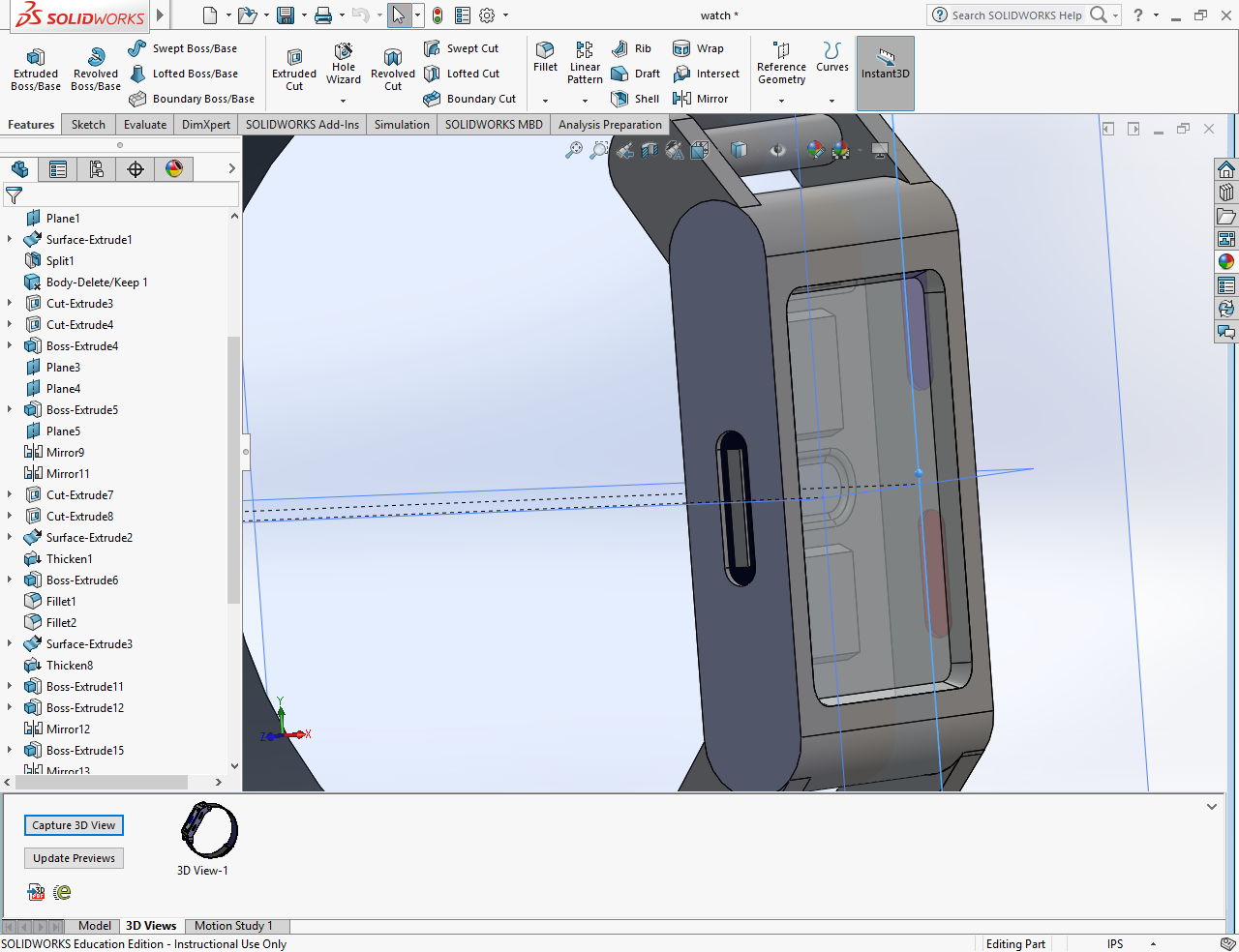Switch to the Sketch tab
The height and width of the screenshot is (952, 1239).
point(88,125)
